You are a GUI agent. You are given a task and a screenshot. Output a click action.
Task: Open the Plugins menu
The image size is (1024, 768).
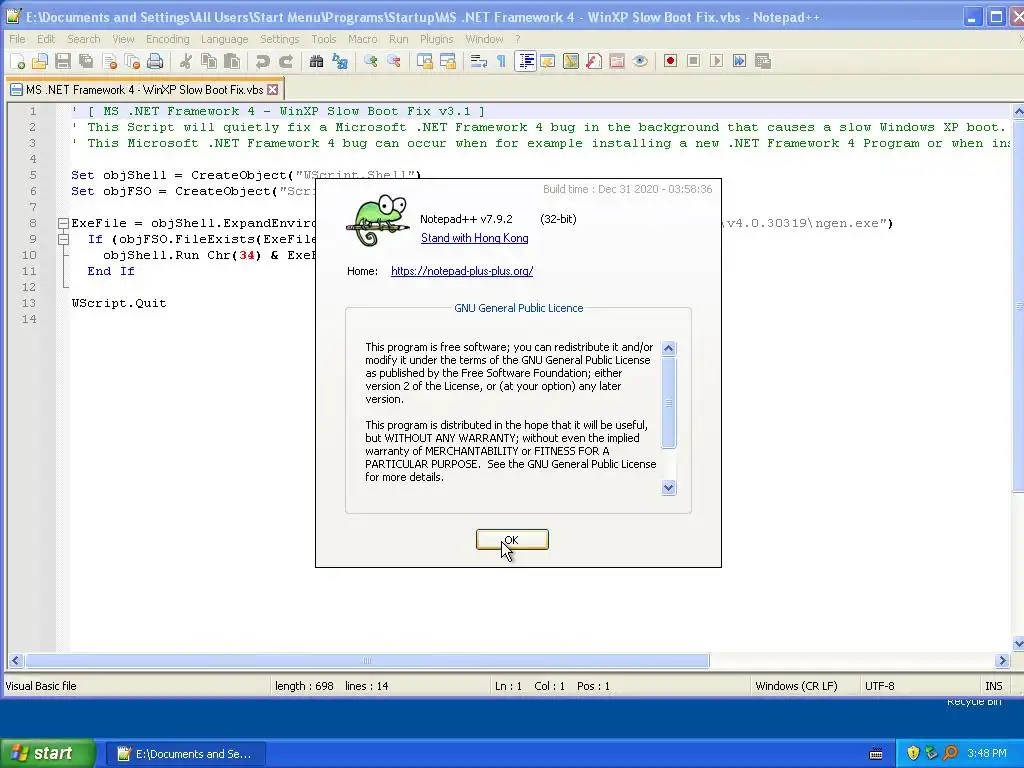click(436, 39)
